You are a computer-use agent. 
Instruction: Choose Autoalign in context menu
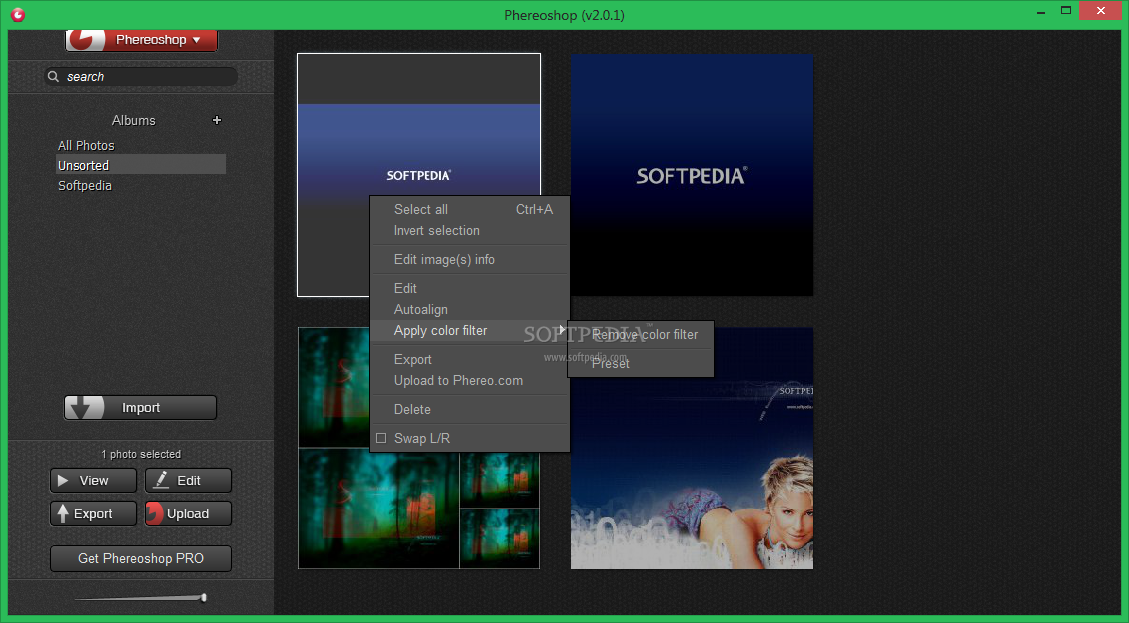click(470, 310)
